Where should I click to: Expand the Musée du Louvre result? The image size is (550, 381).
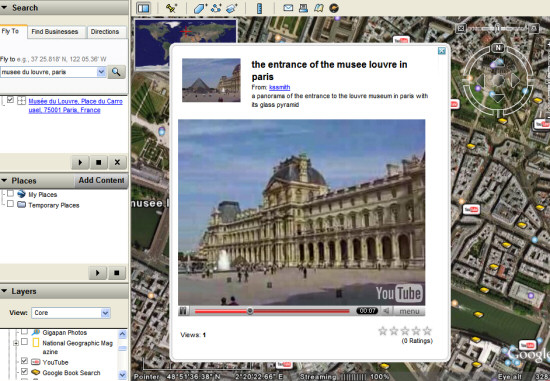21,101
